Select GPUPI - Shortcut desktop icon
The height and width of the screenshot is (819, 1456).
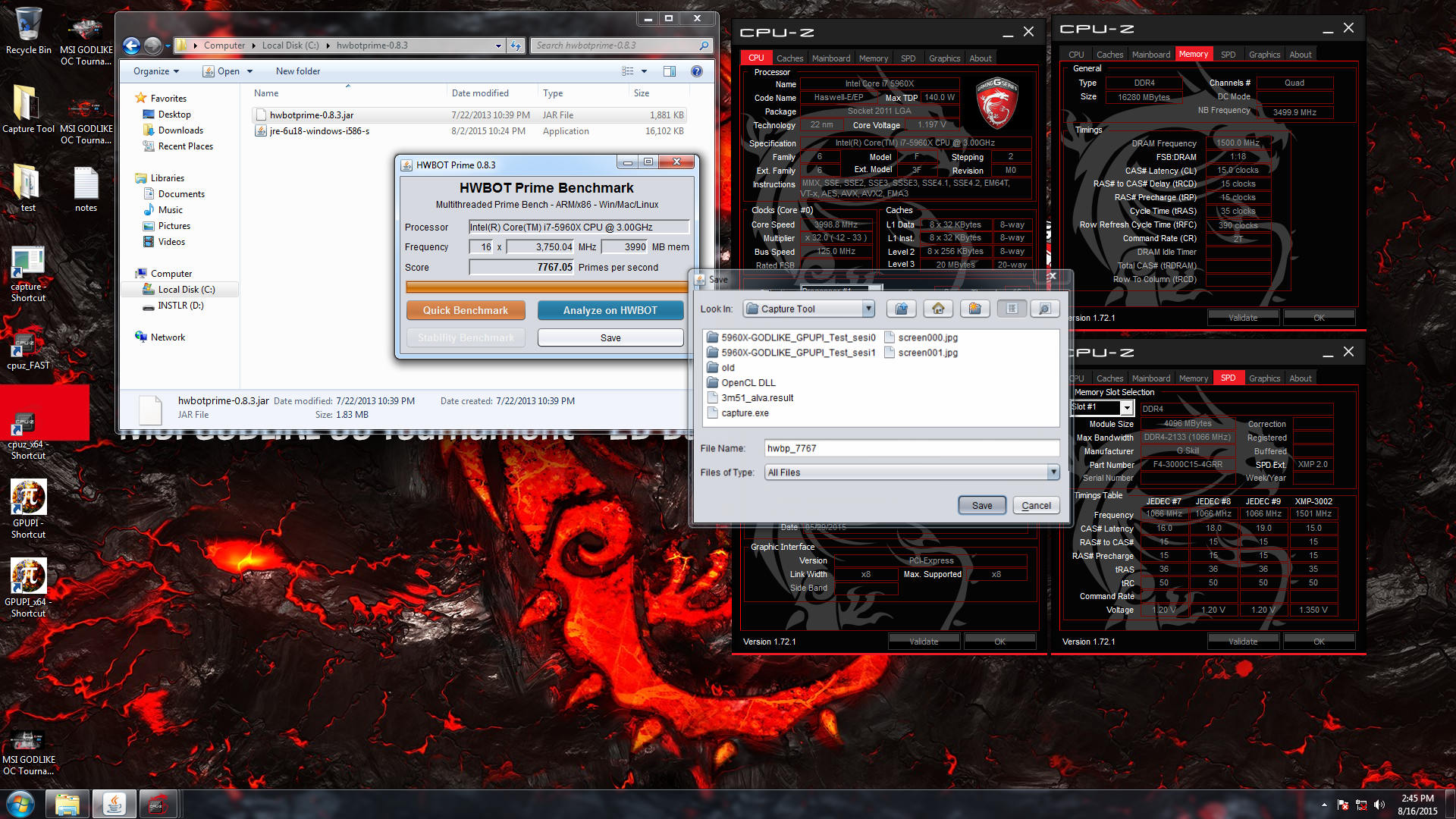(28, 509)
